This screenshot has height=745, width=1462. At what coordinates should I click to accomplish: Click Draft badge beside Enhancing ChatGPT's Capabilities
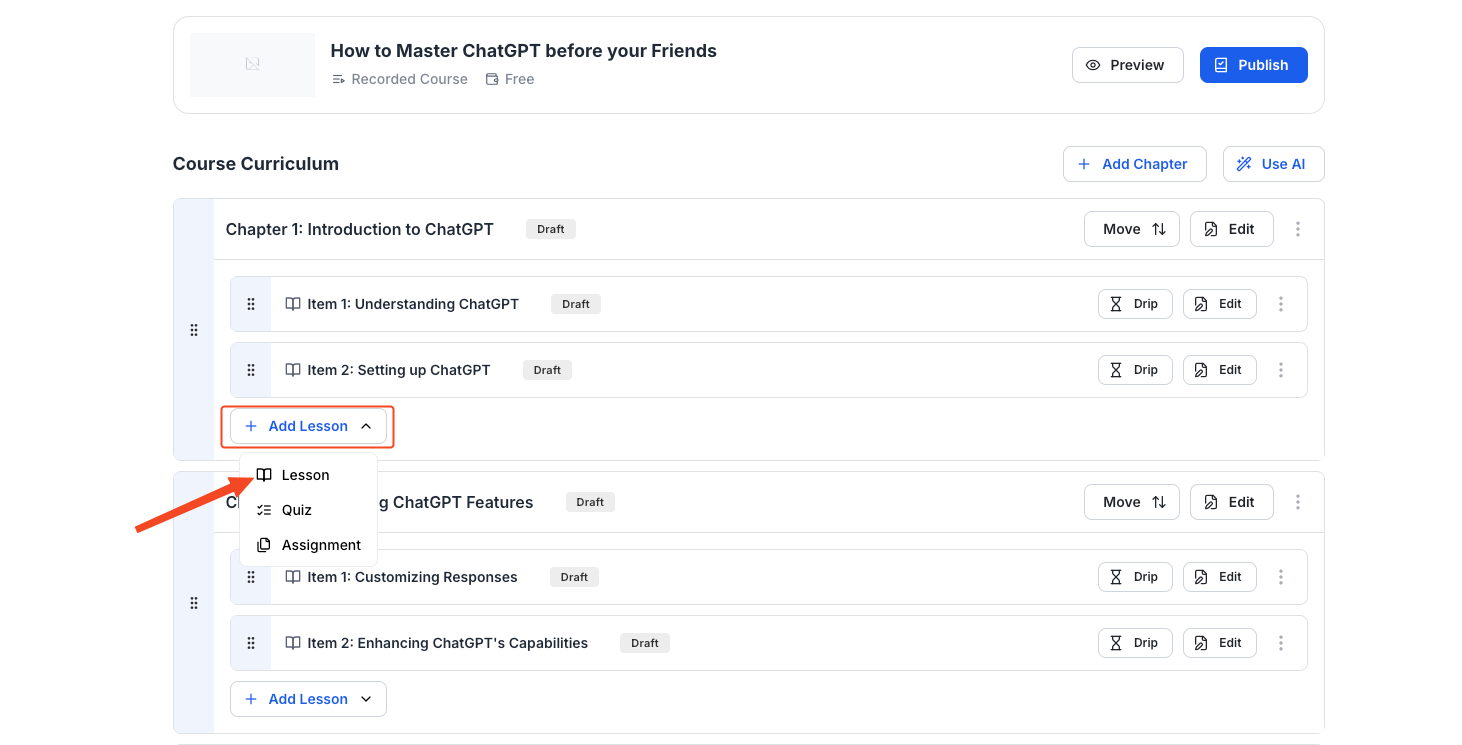click(x=645, y=643)
